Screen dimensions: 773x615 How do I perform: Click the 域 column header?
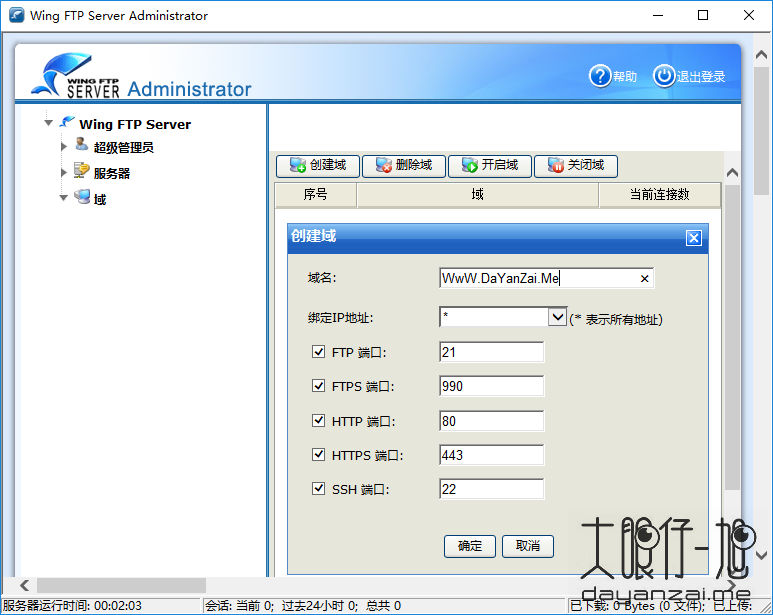coord(477,195)
